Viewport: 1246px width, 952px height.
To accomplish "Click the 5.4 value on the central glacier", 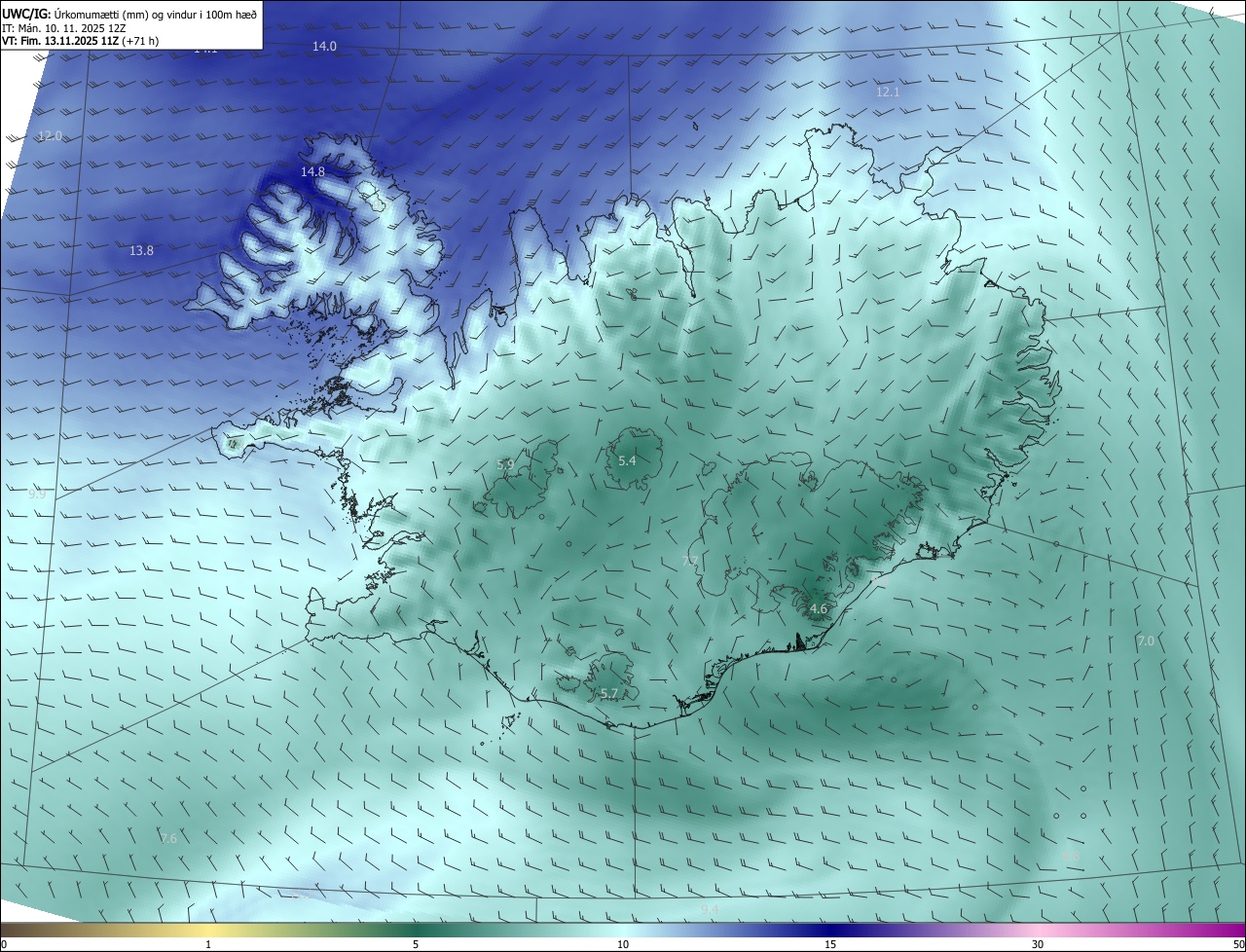I will pyautogui.click(x=627, y=460).
